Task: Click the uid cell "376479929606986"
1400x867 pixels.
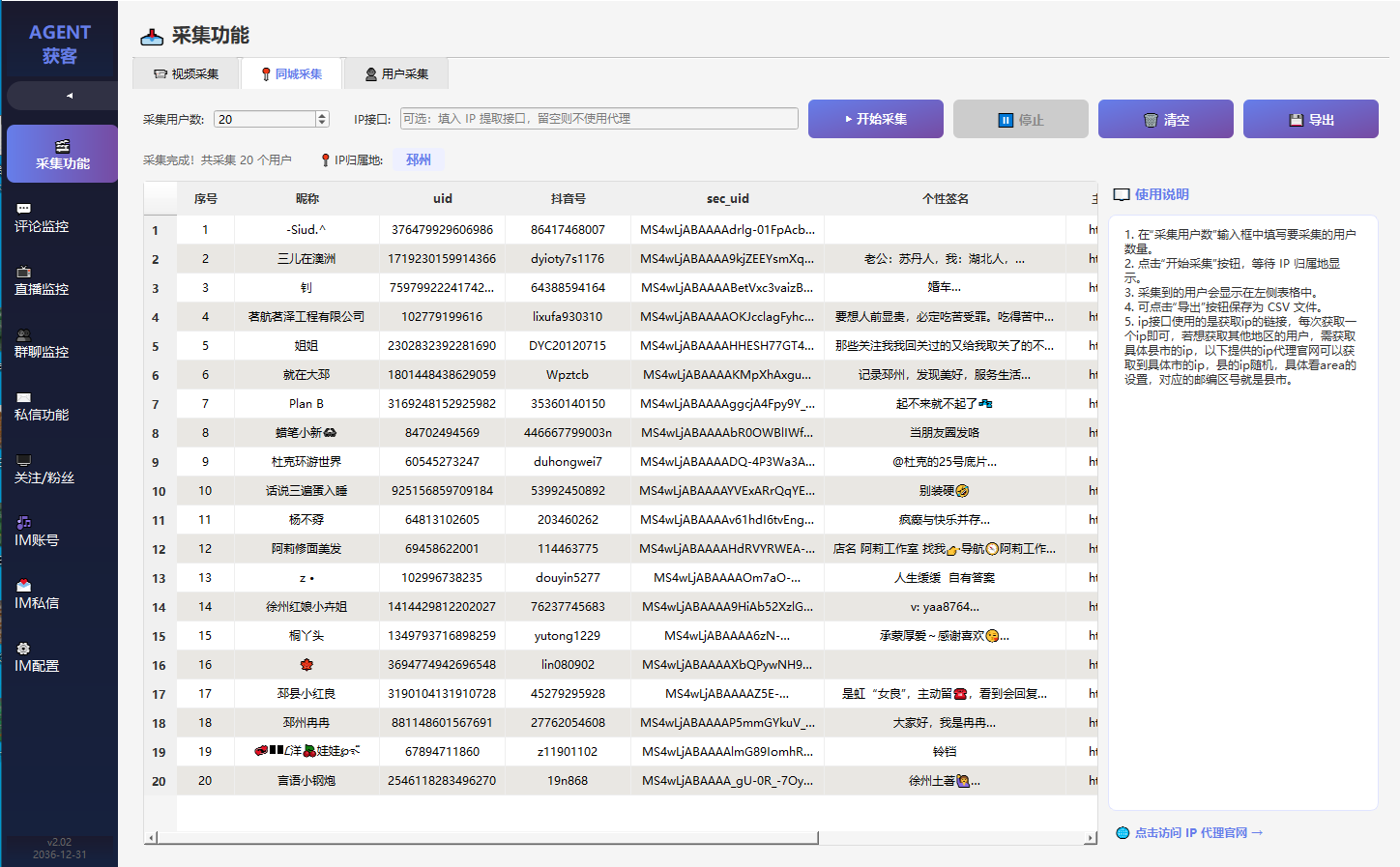Action: point(442,230)
